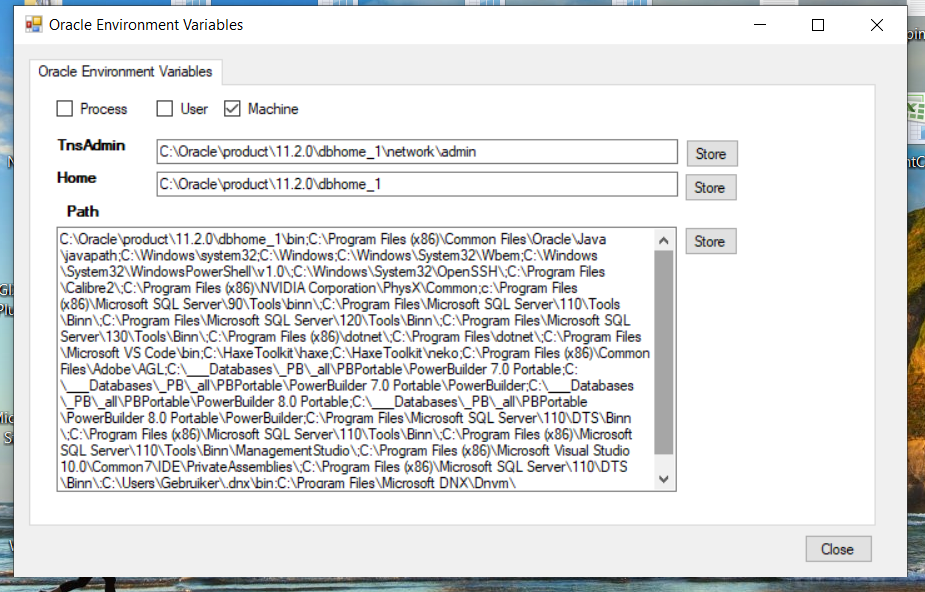925x592 pixels.
Task: Select the Oracle Environment Variables tab
Action: click(x=126, y=72)
